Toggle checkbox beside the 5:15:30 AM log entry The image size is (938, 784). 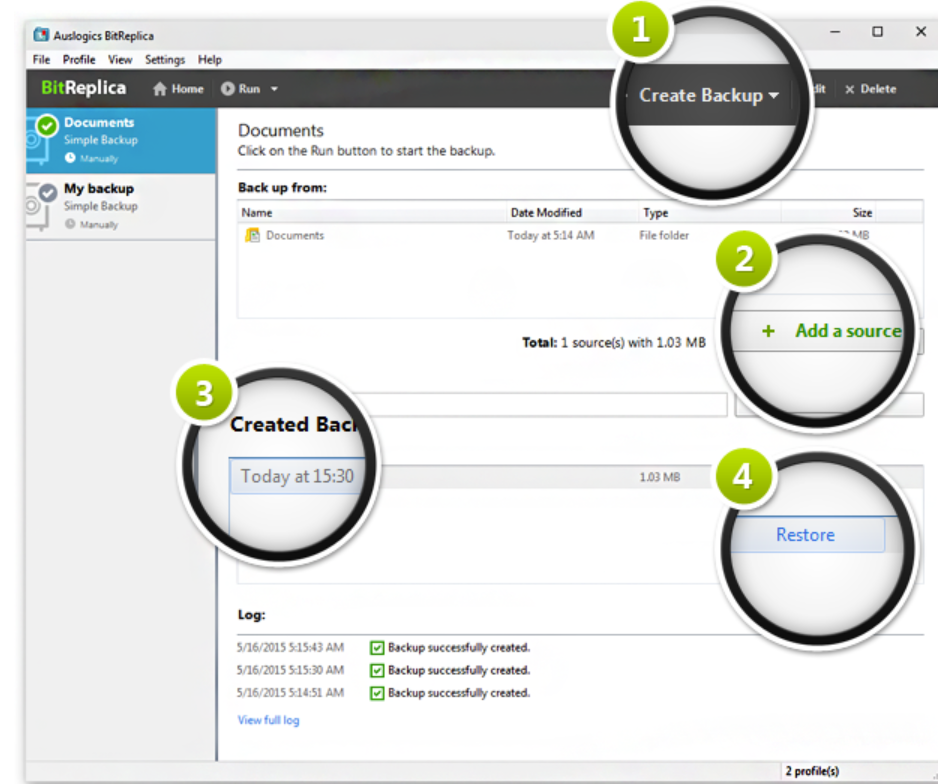click(x=375, y=670)
